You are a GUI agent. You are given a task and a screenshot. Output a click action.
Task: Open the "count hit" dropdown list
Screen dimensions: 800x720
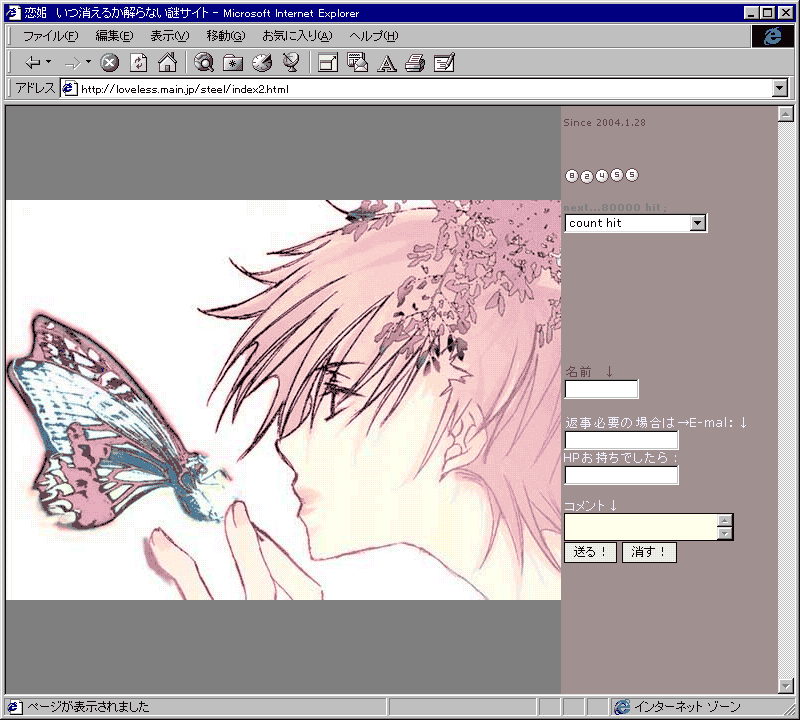[x=635, y=223]
